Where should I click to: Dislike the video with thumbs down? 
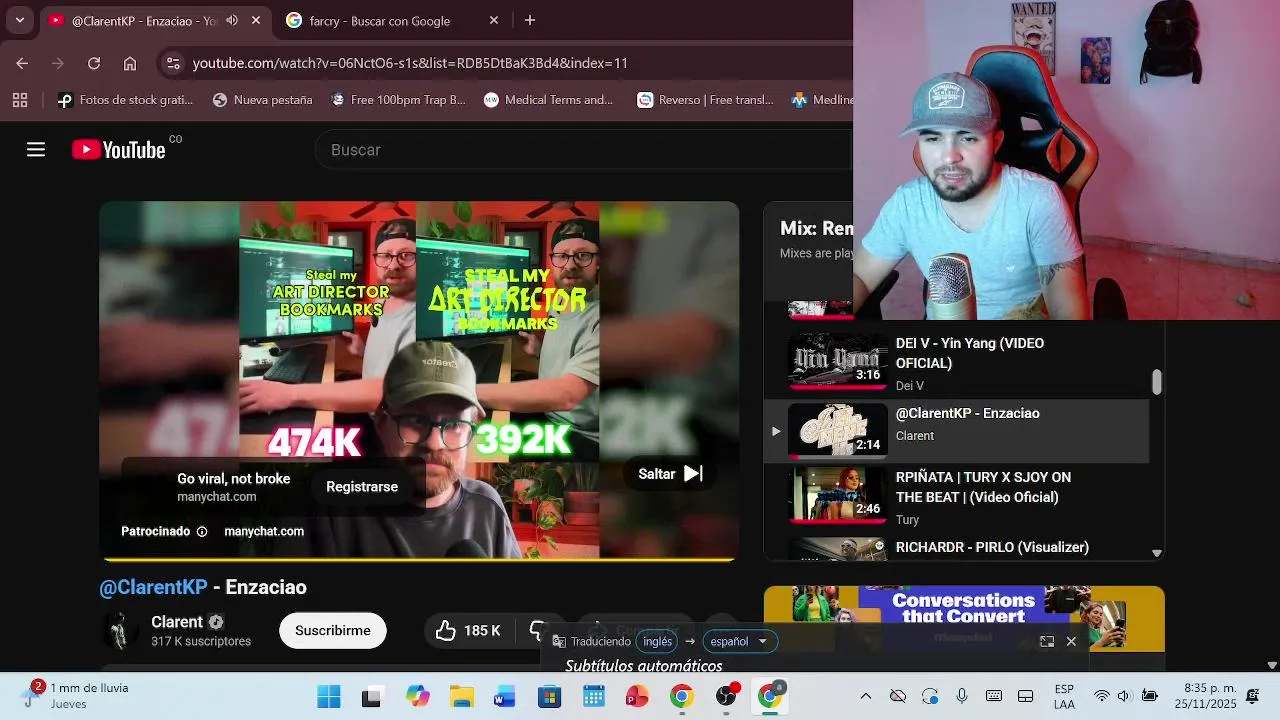coord(538,630)
